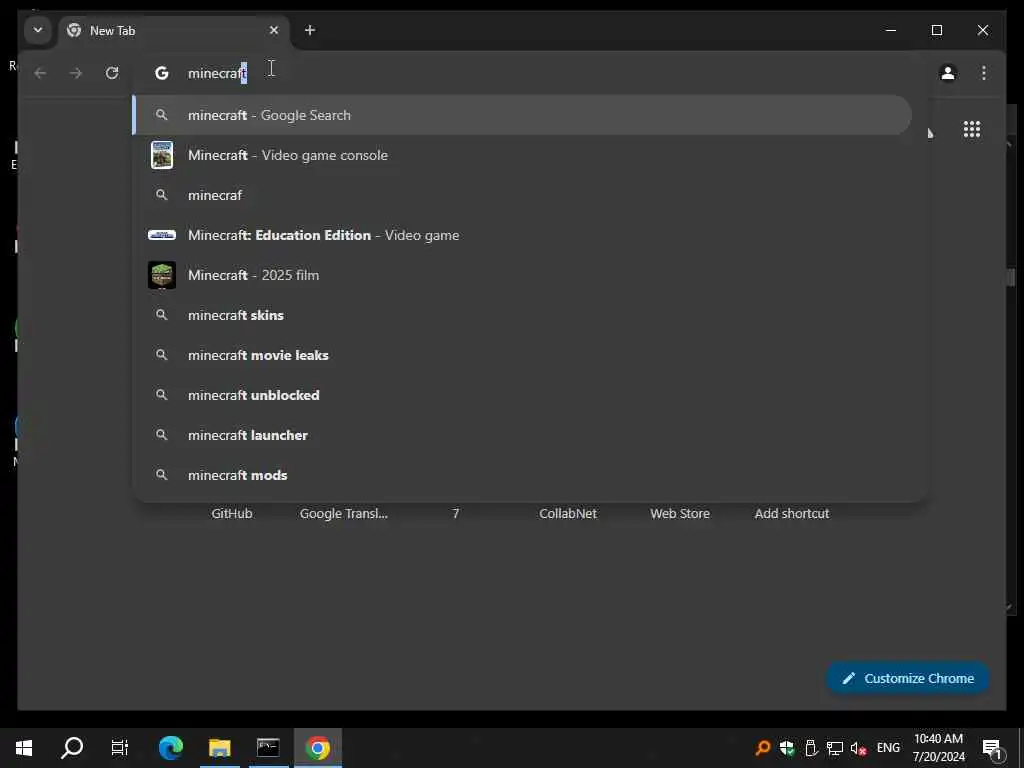This screenshot has width=1024, height=768.
Task: Click the Customize Chrome button
Action: point(908,679)
